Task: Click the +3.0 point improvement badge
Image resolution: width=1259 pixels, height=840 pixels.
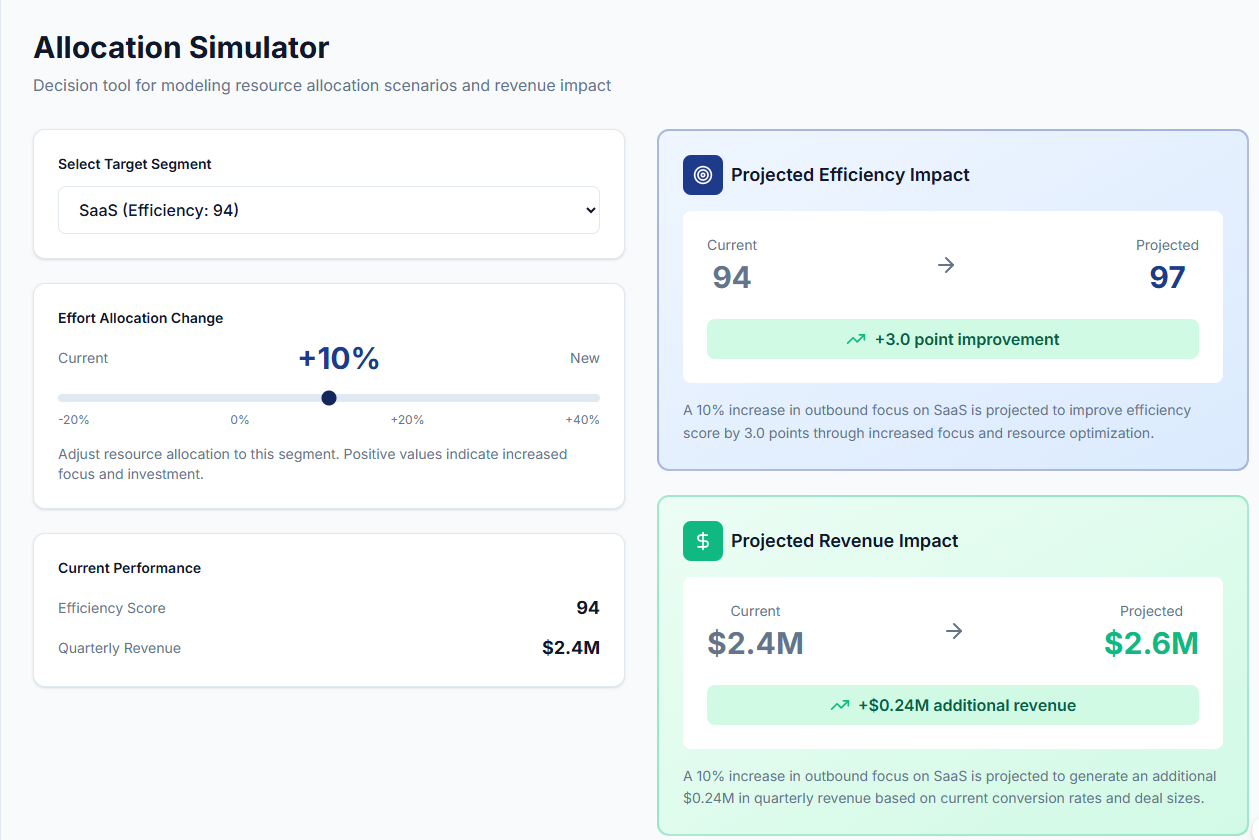Action: tap(953, 339)
